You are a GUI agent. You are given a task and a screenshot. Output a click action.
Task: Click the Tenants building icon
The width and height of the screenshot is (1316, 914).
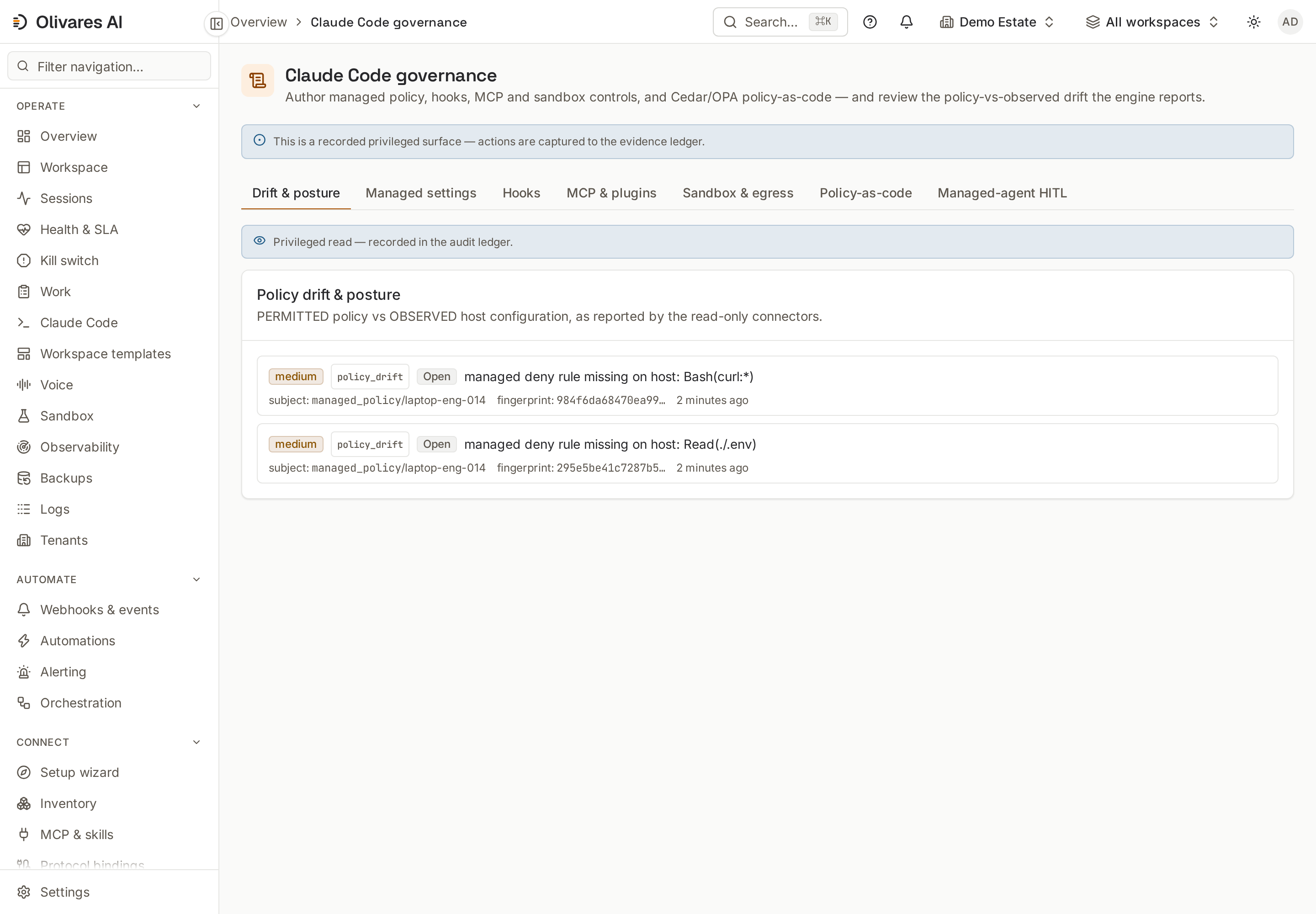(x=23, y=540)
